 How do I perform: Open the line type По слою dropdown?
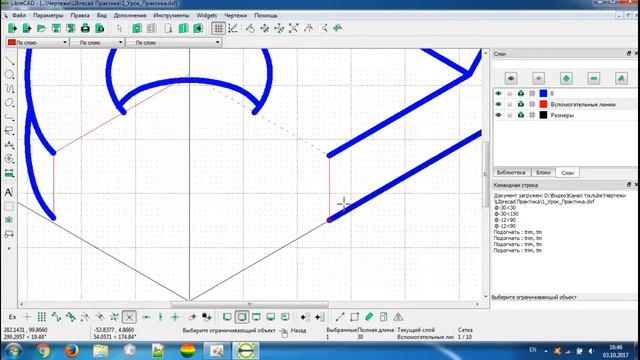(x=173, y=42)
